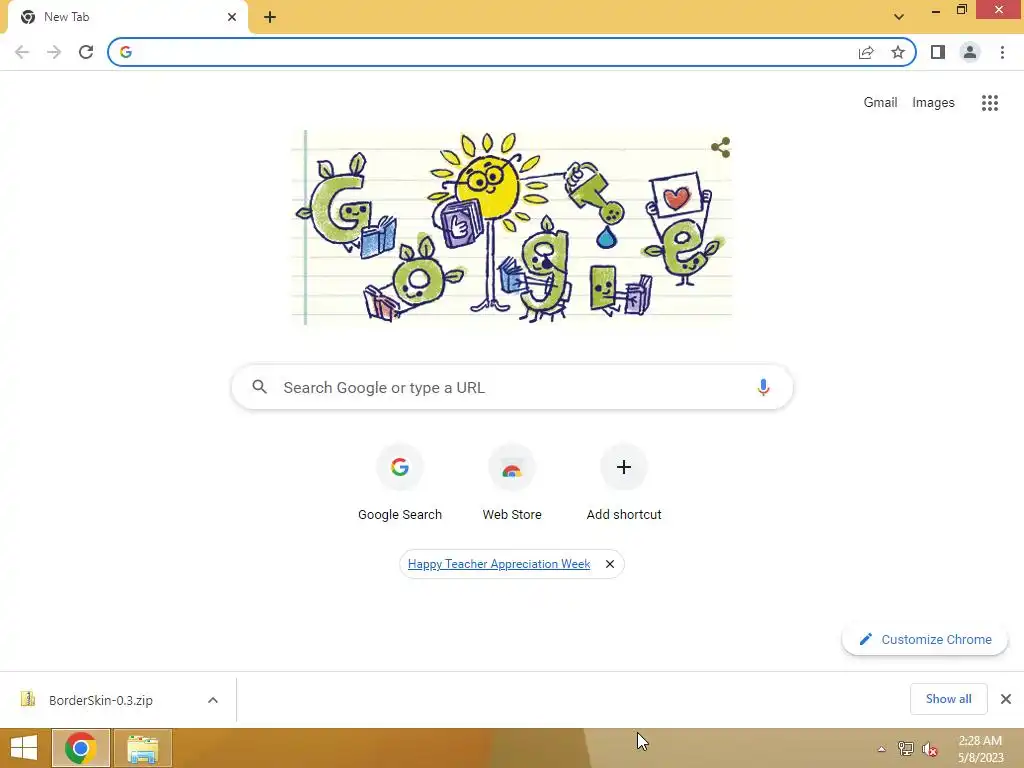
Task: Open the Chrome three-dot menu
Action: pos(1002,52)
